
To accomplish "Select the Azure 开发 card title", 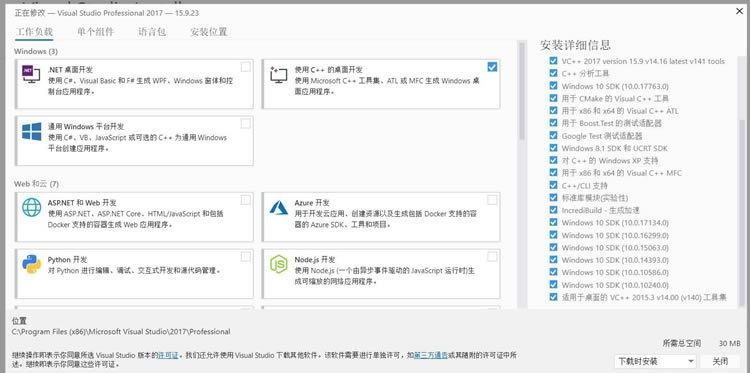I will [x=312, y=203].
